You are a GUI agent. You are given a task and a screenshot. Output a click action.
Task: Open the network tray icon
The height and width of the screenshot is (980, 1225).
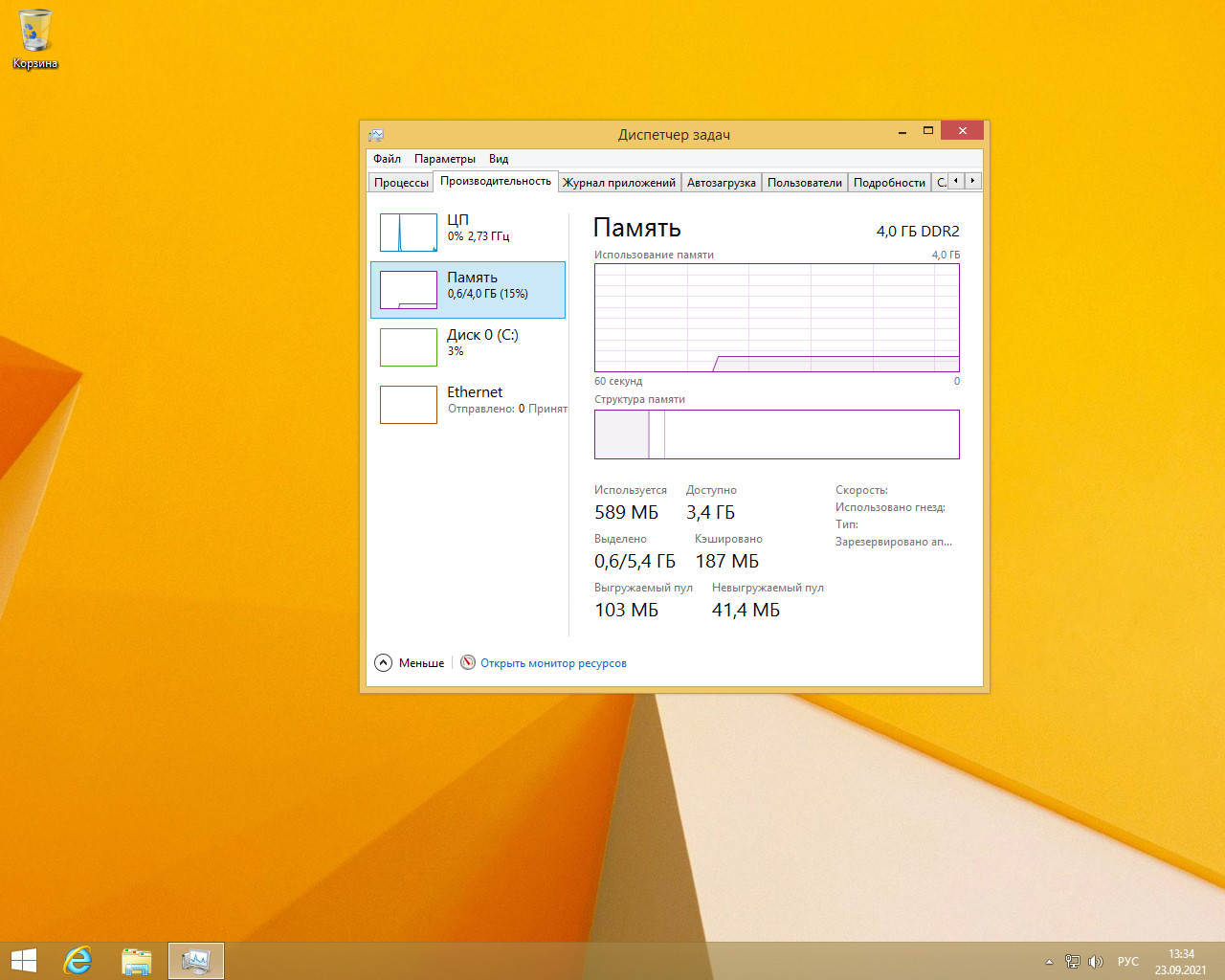[x=1073, y=962]
